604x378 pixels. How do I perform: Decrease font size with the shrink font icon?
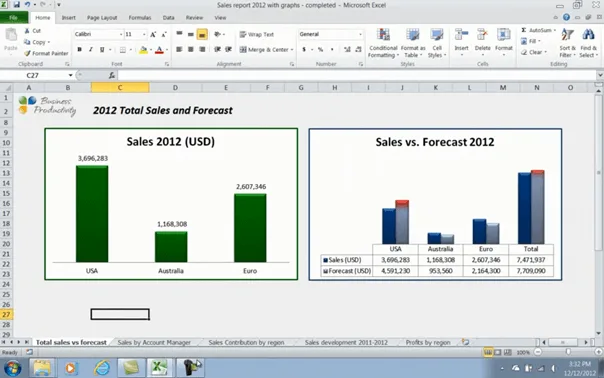click(164, 34)
